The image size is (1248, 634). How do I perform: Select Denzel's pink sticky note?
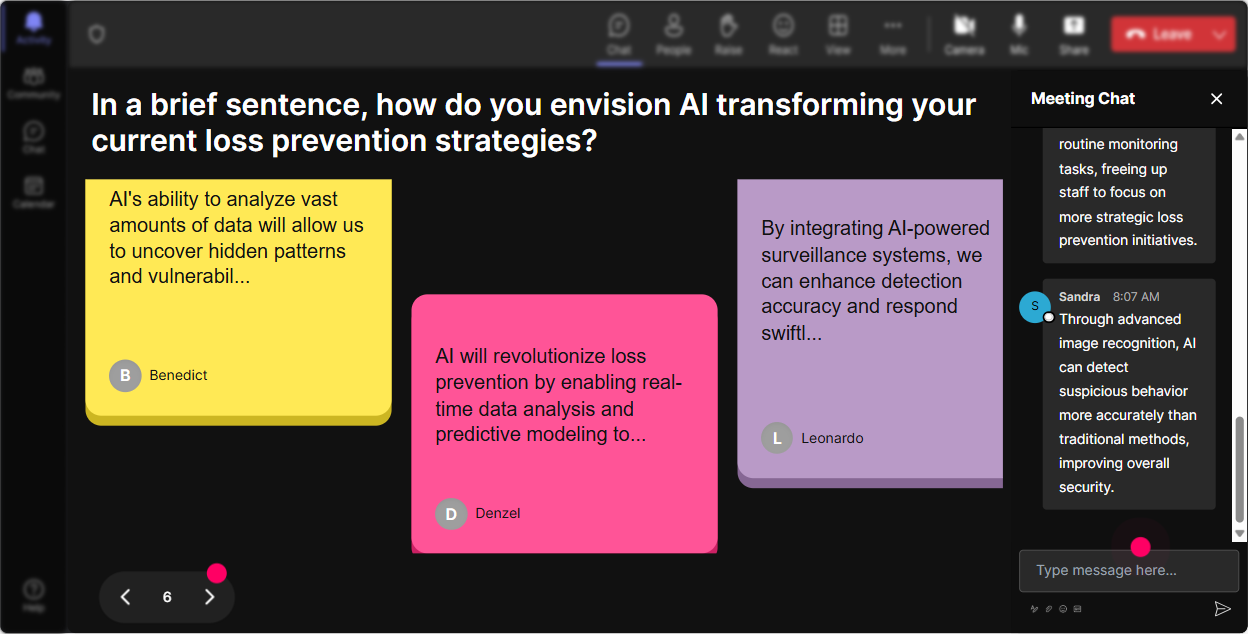coord(564,423)
